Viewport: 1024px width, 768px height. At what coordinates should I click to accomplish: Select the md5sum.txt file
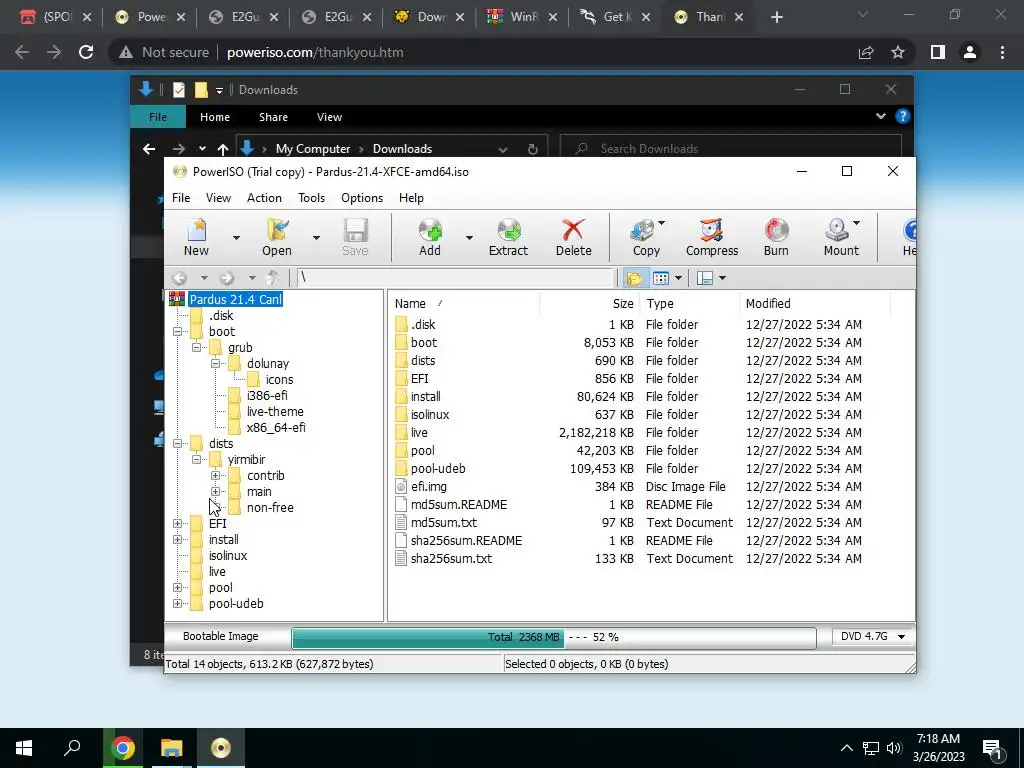(443, 522)
